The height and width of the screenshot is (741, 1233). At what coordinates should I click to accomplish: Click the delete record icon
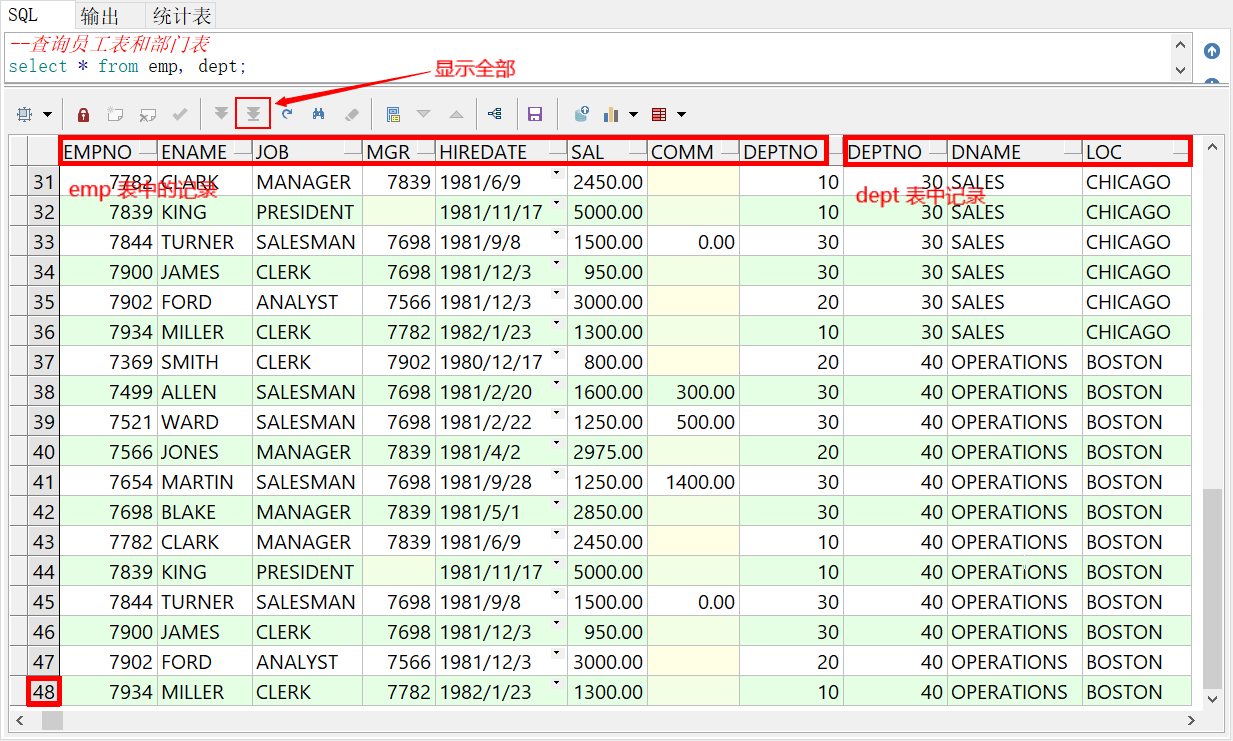click(x=147, y=114)
